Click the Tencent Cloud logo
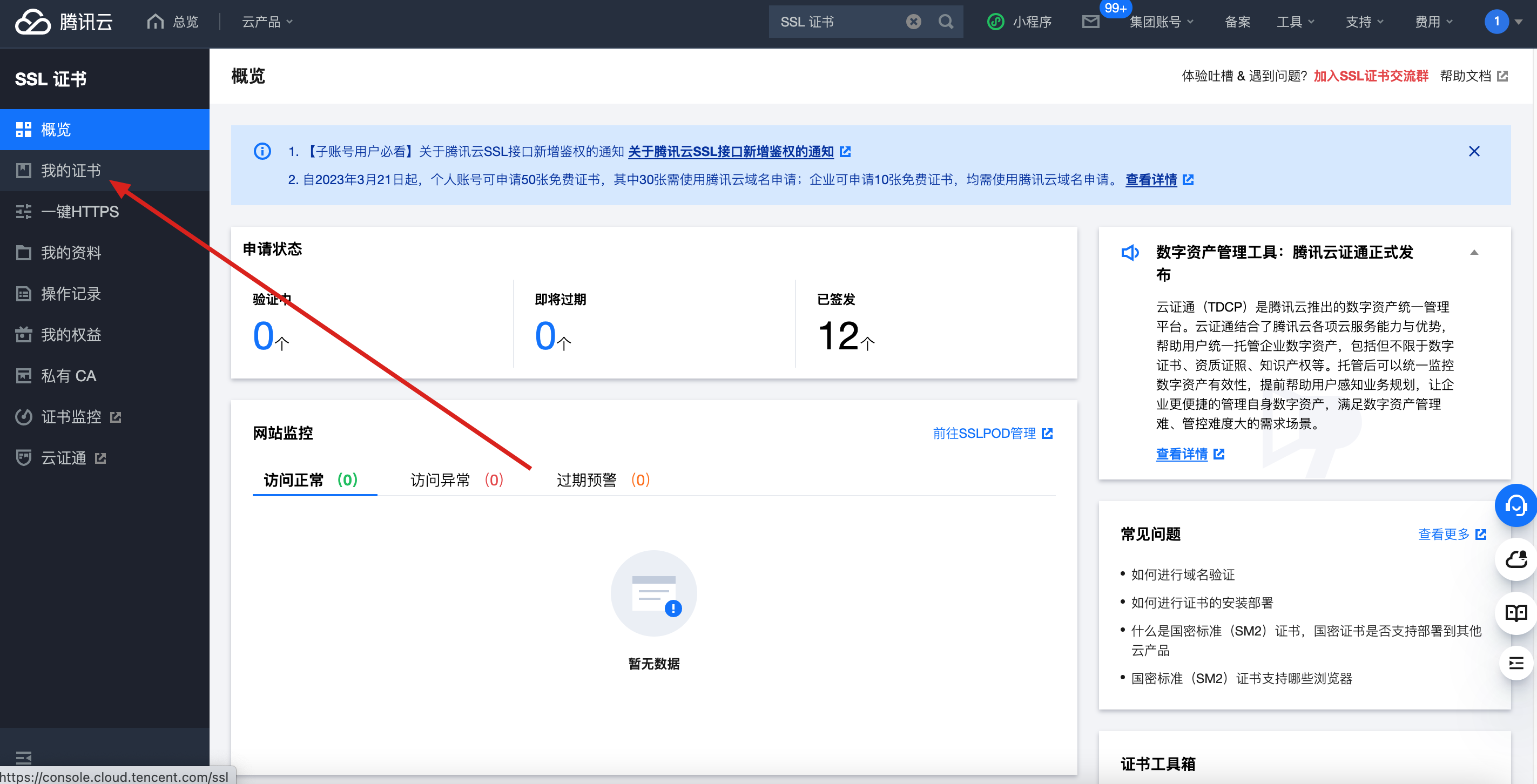Viewport: 1537px width, 784px height. coord(64,22)
